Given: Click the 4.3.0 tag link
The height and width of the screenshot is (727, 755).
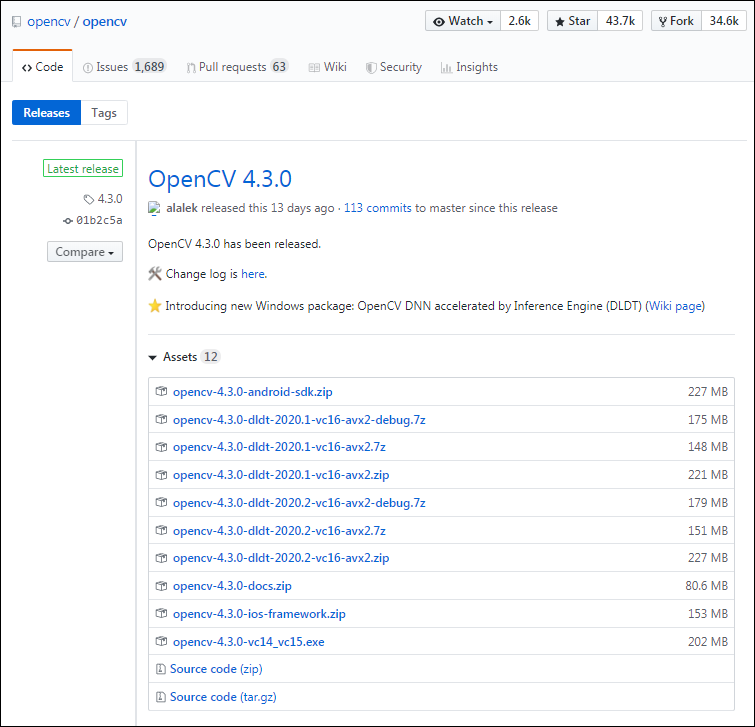Looking at the screenshot, I should [x=110, y=199].
